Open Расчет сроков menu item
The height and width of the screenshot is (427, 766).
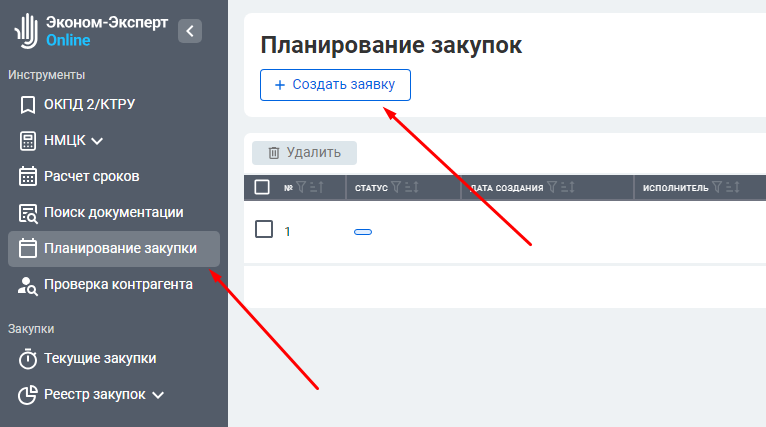pyautogui.click(x=114, y=176)
